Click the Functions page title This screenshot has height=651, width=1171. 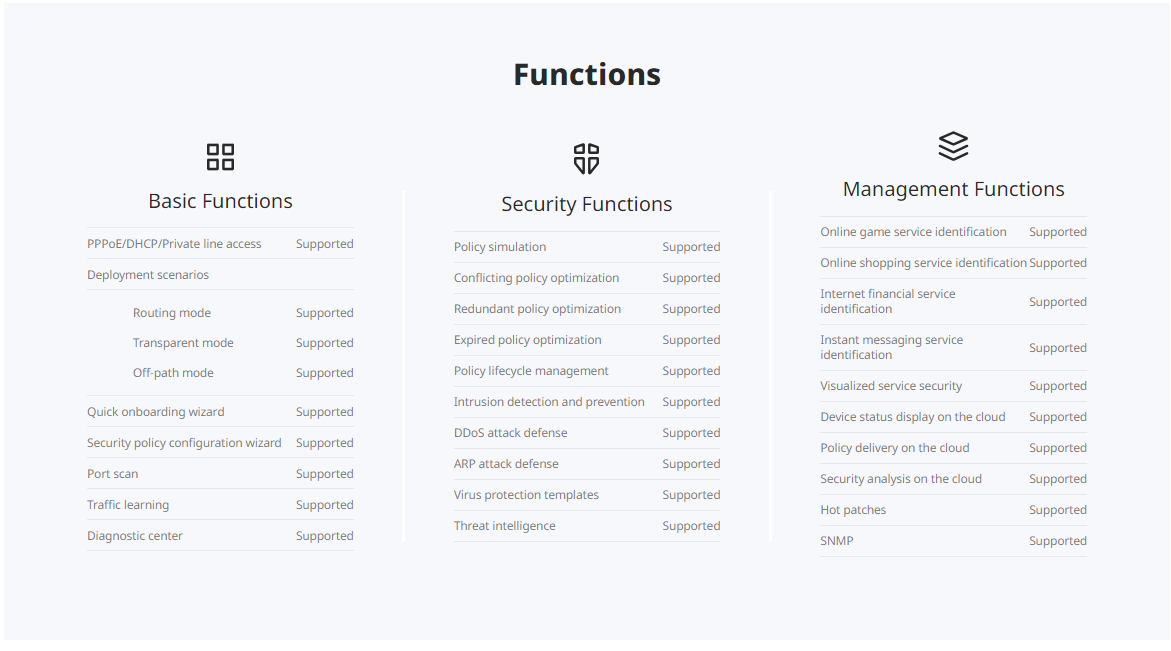coord(586,74)
